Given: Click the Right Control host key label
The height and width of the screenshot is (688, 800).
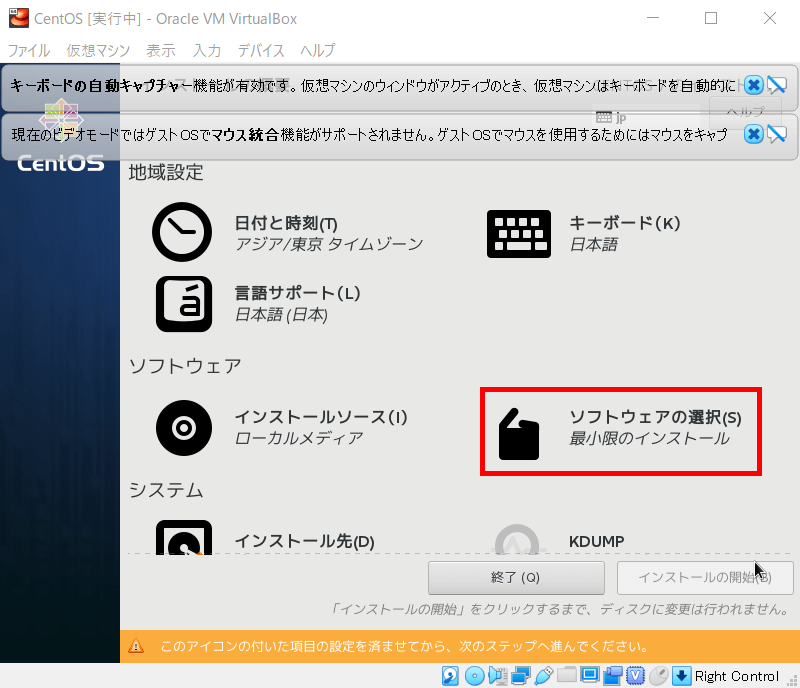Looking at the screenshot, I should [x=737, y=676].
